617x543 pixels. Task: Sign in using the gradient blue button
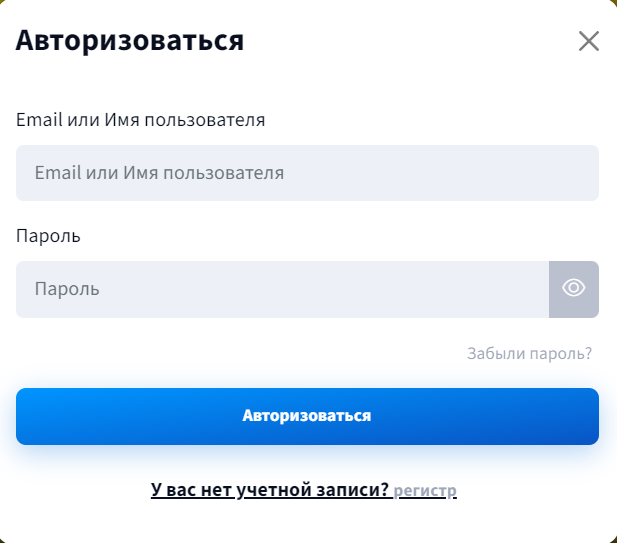[x=307, y=416]
